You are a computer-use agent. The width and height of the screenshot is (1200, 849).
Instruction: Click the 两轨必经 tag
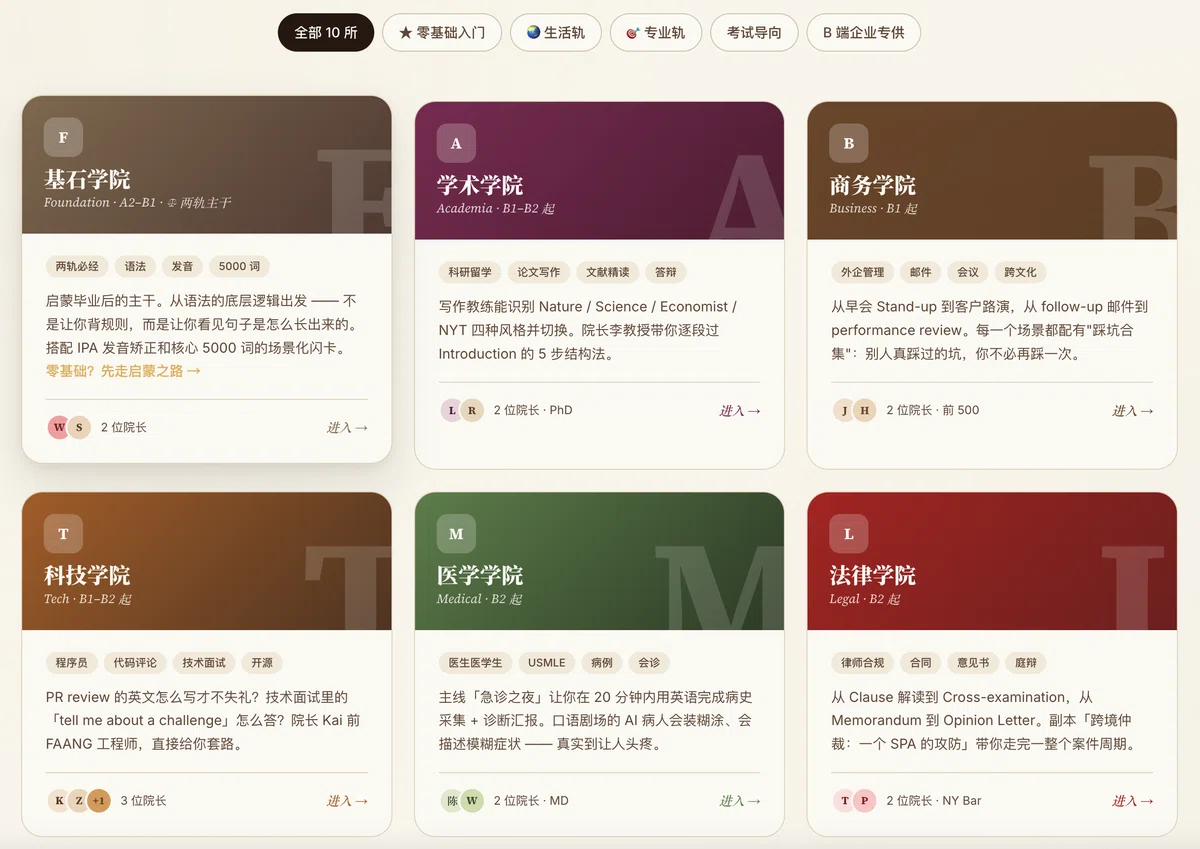click(77, 266)
